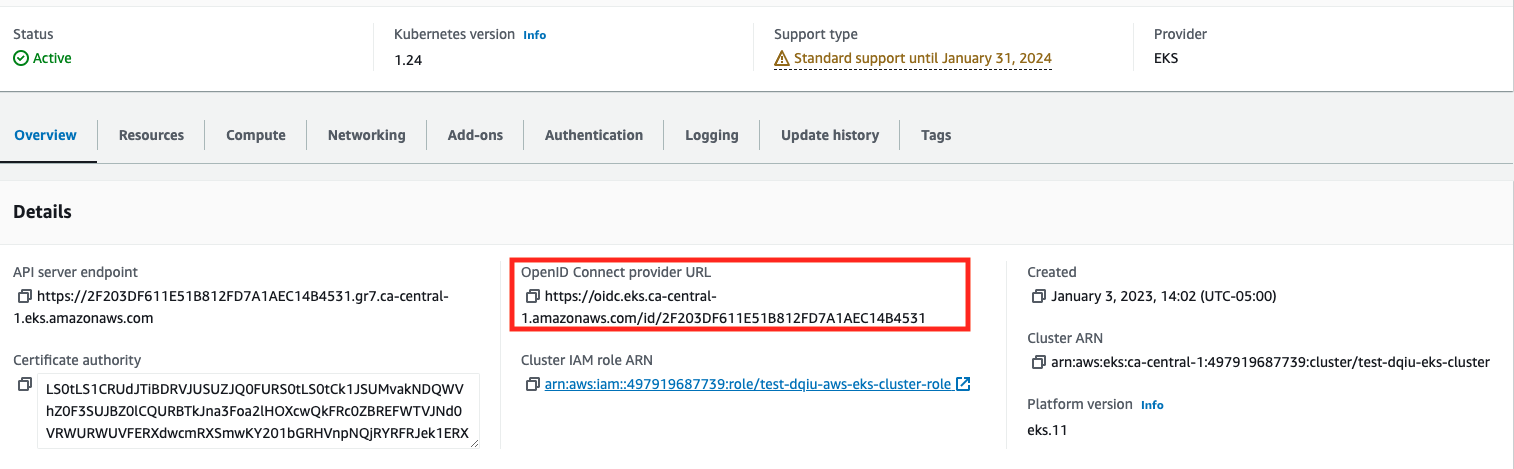Copy the Cluster ARN value
The width and height of the screenshot is (1514, 469).
[1039, 362]
